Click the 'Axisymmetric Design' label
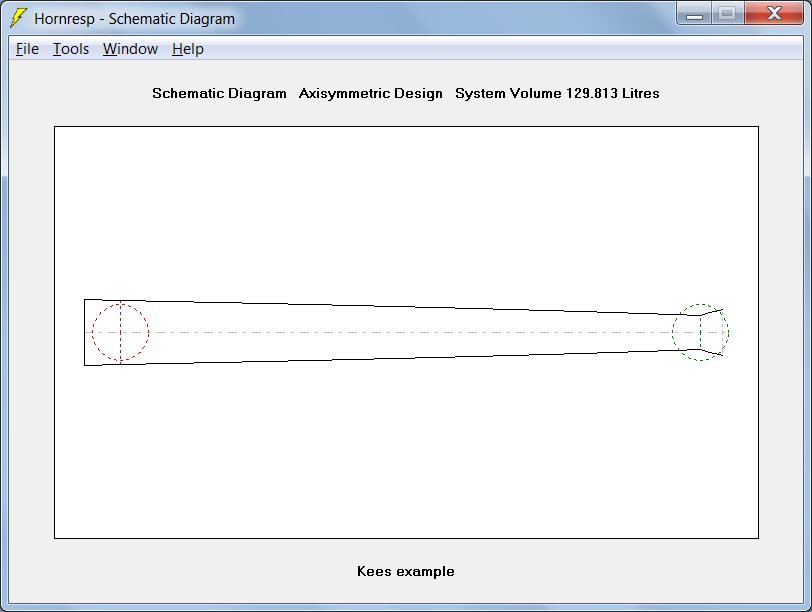Image resolution: width=812 pixels, height=612 pixels. coord(371,93)
